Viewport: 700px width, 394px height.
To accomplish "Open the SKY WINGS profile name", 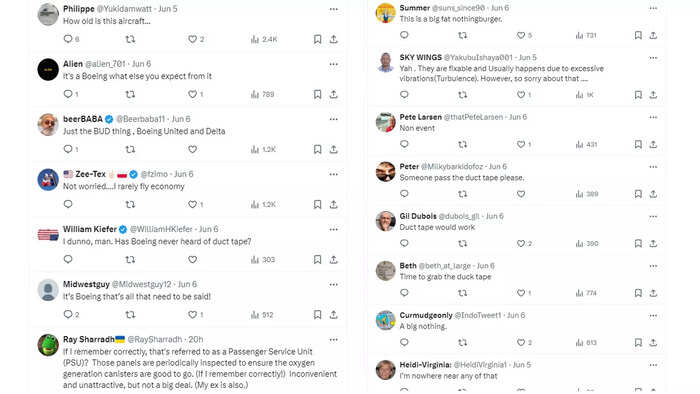I will click(x=421, y=57).
